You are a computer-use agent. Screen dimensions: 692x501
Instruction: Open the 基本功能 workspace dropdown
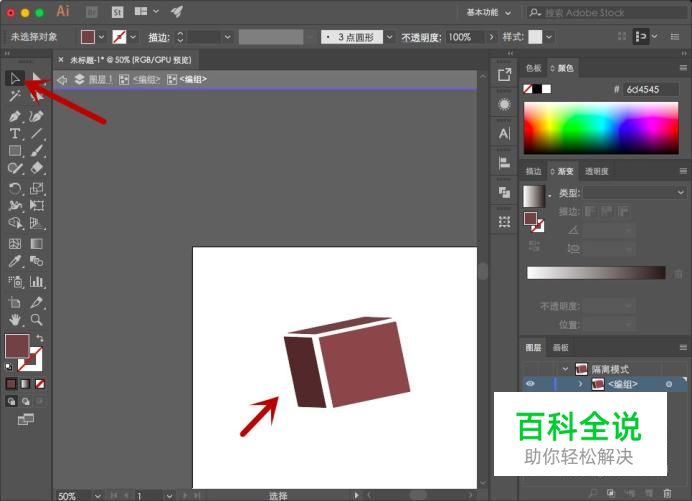493,12
